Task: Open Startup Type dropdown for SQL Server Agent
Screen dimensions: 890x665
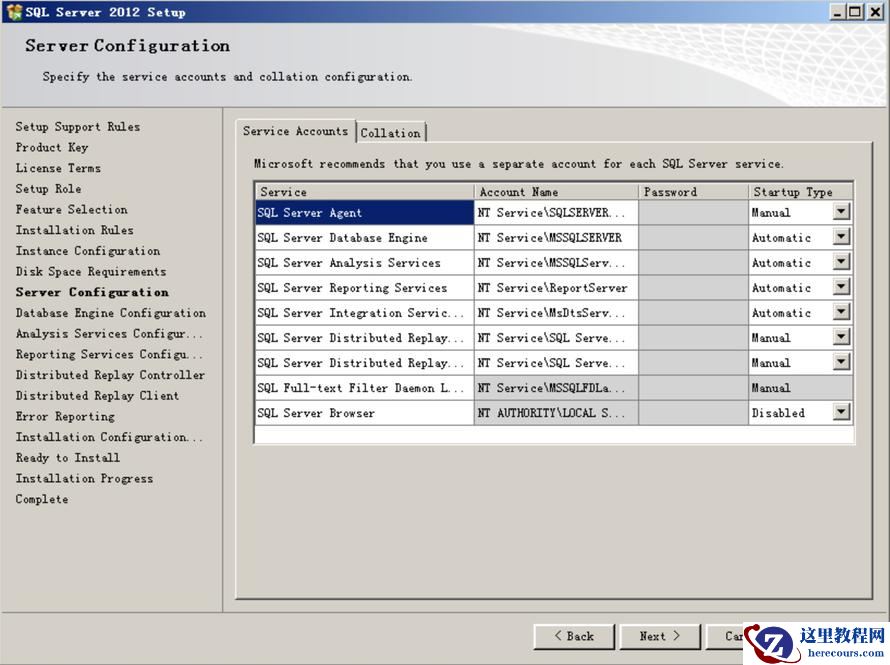Action: (x=841, y=212)
